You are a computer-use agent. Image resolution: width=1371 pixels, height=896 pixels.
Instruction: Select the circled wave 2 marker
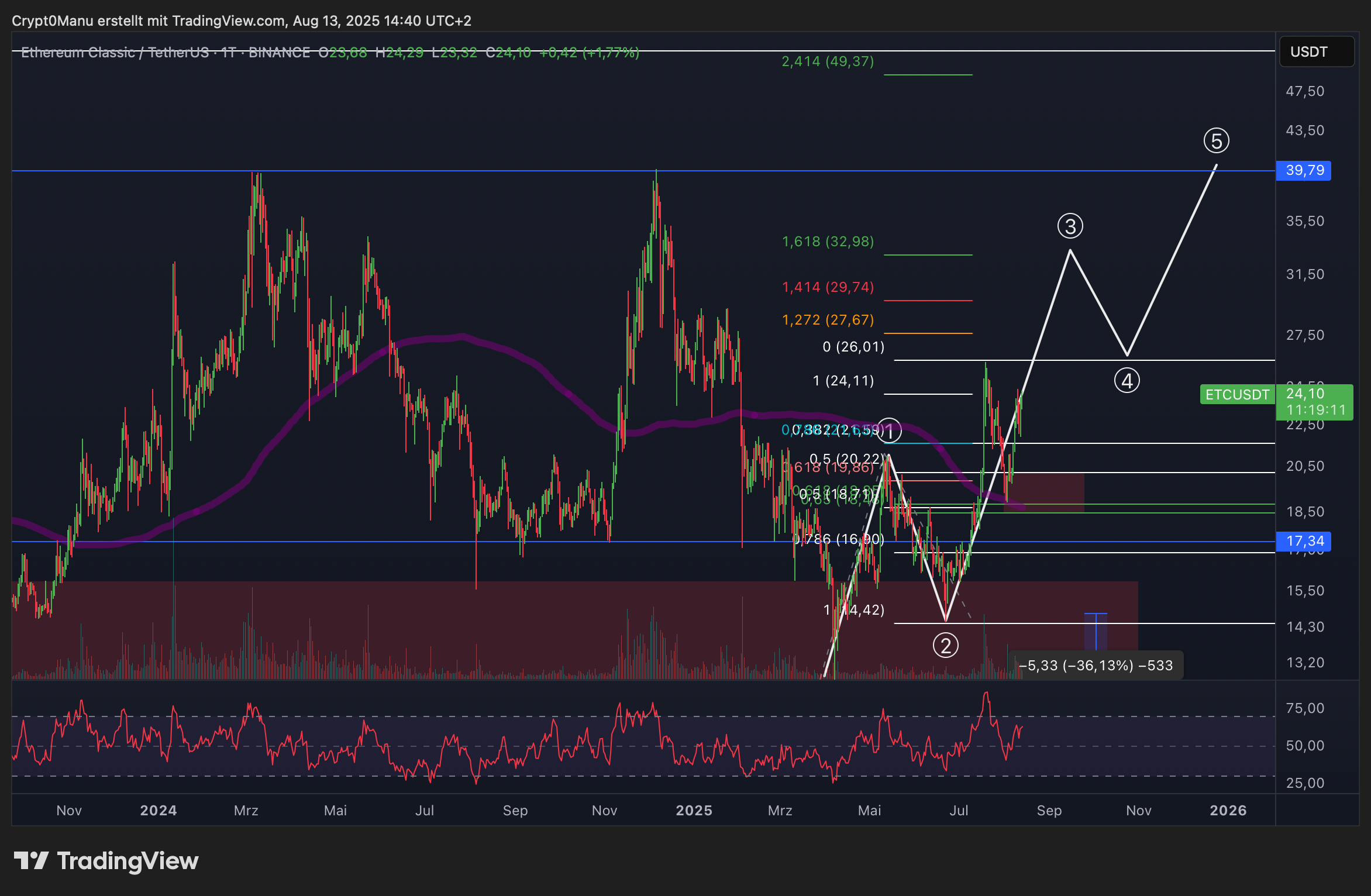(945, 646)
